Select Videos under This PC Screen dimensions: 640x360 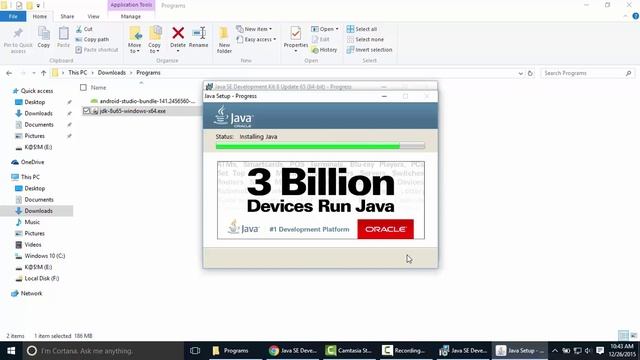coord(33,245)
